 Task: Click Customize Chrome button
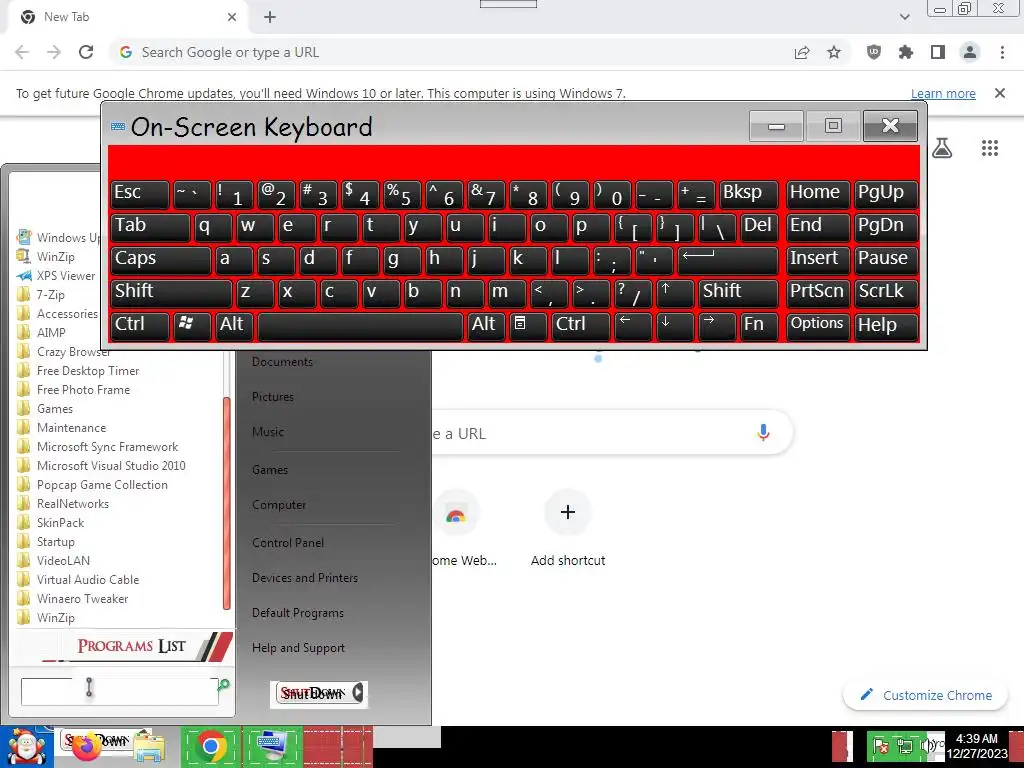(926, 695)
